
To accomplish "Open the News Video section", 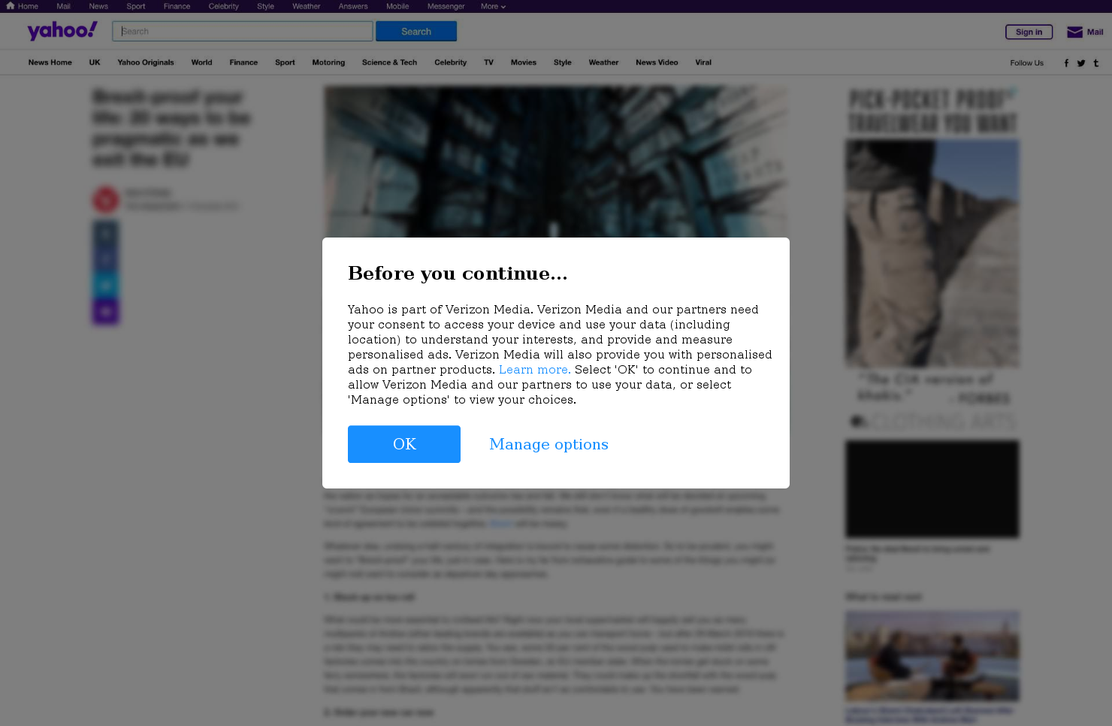I will [x=657, y=62].
